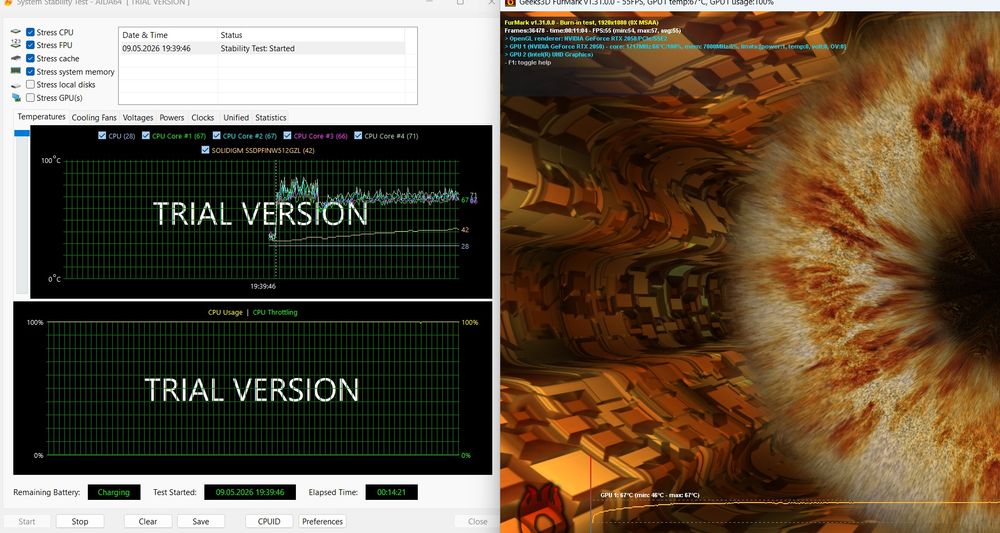This screenshot has height=533, width=1000.
Task: Click the 19:39:46 time marker on temperature graph
Action: (263, 286)
